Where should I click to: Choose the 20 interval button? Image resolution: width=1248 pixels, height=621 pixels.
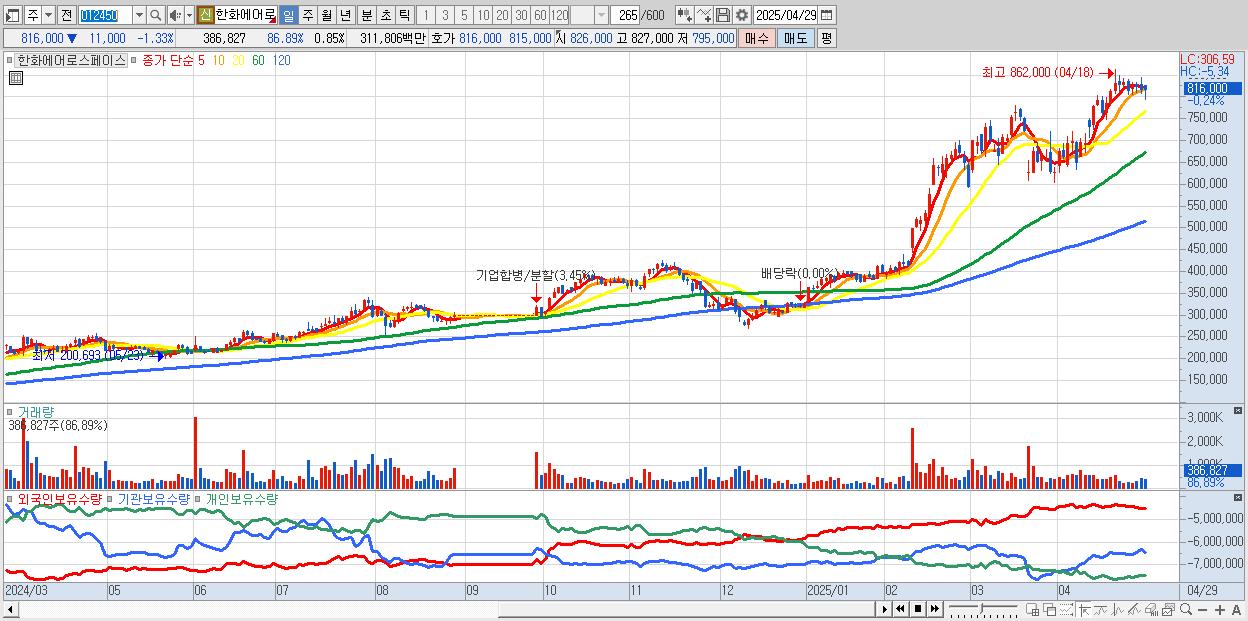(x=502, y=15)
